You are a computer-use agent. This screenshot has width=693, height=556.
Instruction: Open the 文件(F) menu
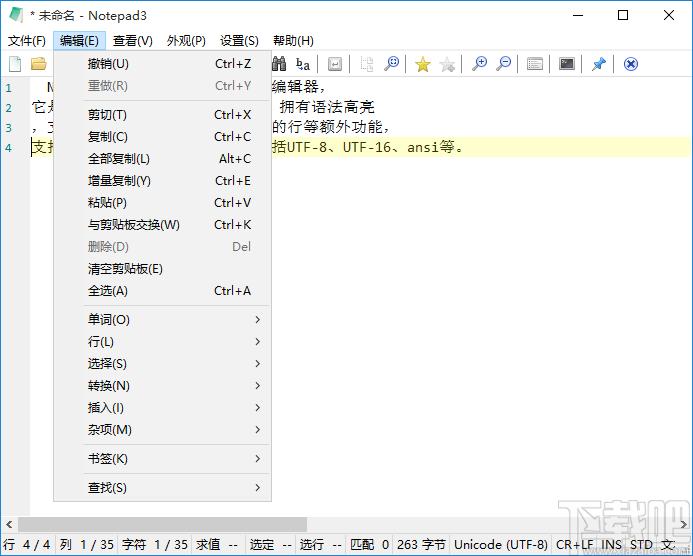[27, 41]
